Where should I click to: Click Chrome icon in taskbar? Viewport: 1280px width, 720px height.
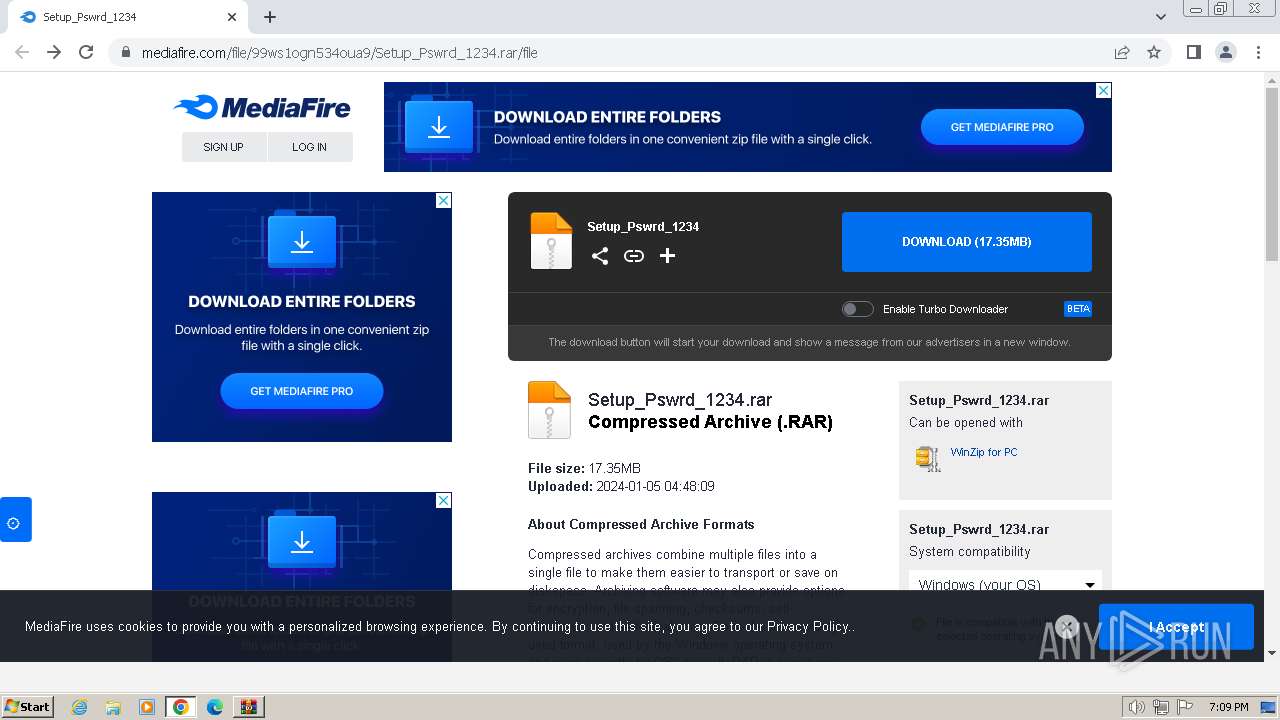click(x=181, y=707)
